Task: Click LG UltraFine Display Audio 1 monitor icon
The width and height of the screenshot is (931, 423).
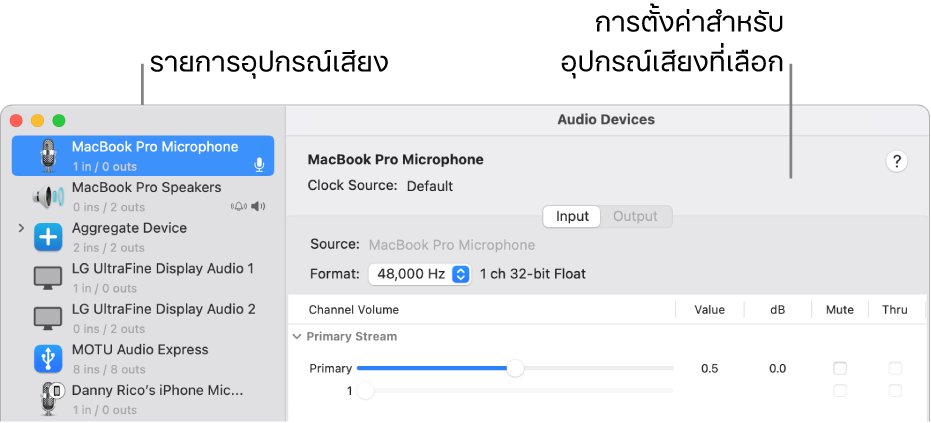Action: coord(47,277)
